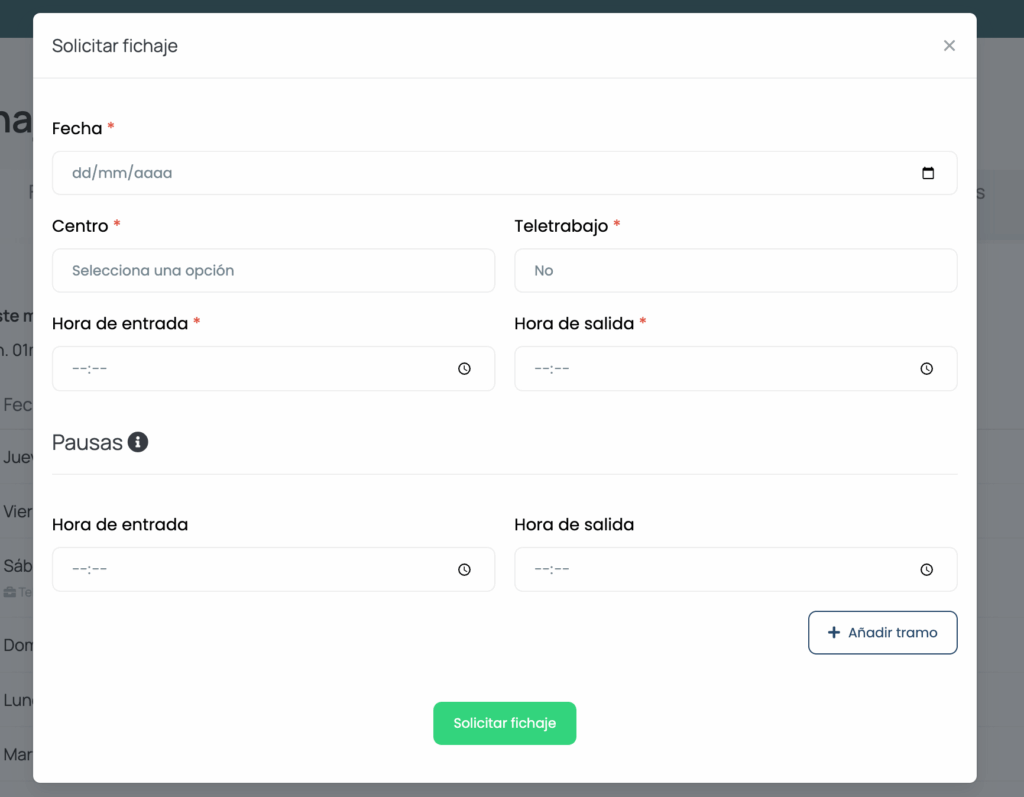Click the clock icon in Pausas Hora de salida
This screenshot has width=1024, height=797.
pyautogui.click(x=926, y=570)
